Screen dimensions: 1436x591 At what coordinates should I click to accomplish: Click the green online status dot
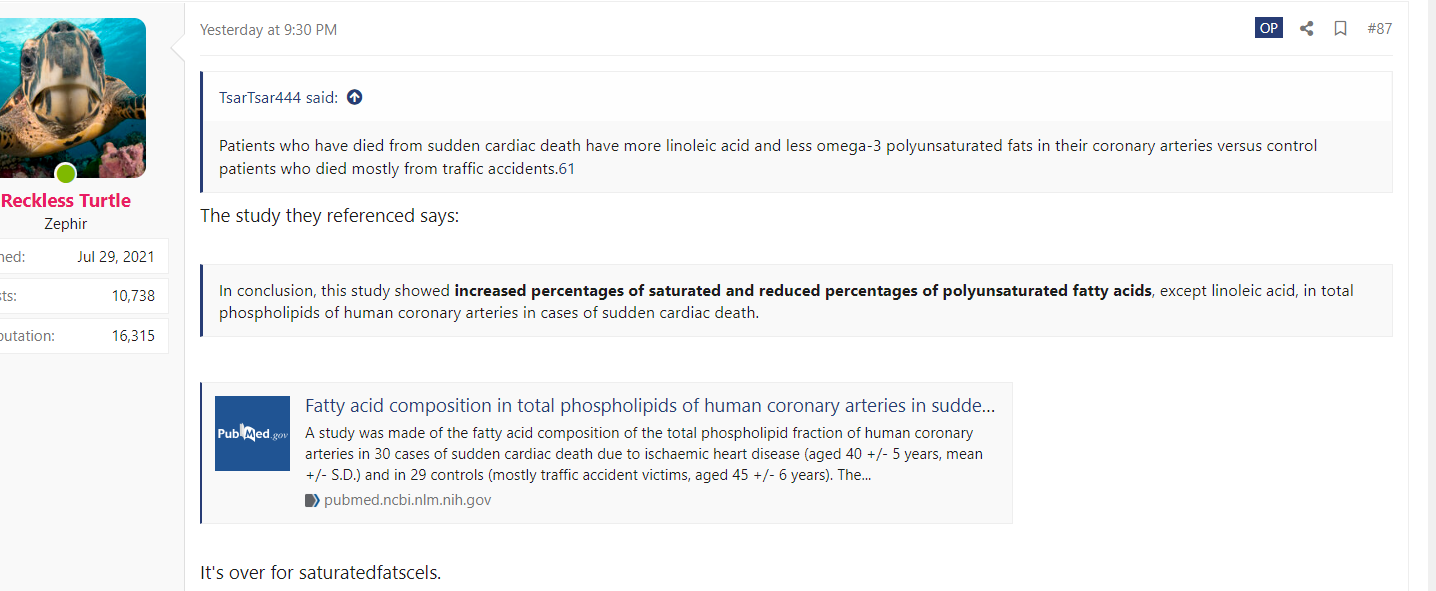[x=66, y=174]
